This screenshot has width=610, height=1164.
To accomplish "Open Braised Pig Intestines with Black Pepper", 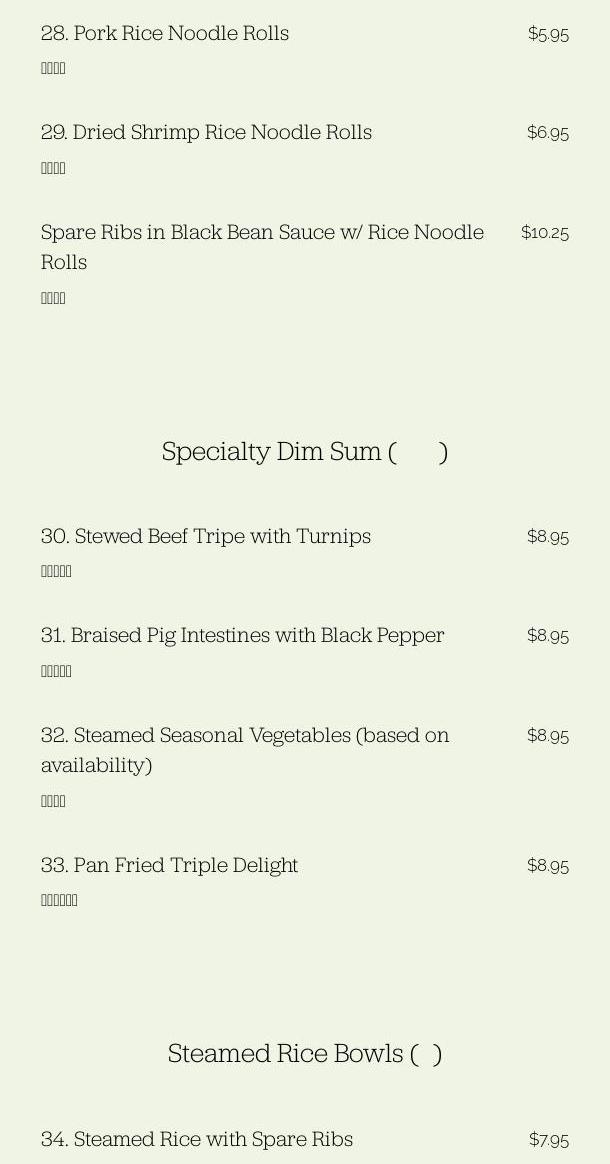I will click(x=243, y=635).
